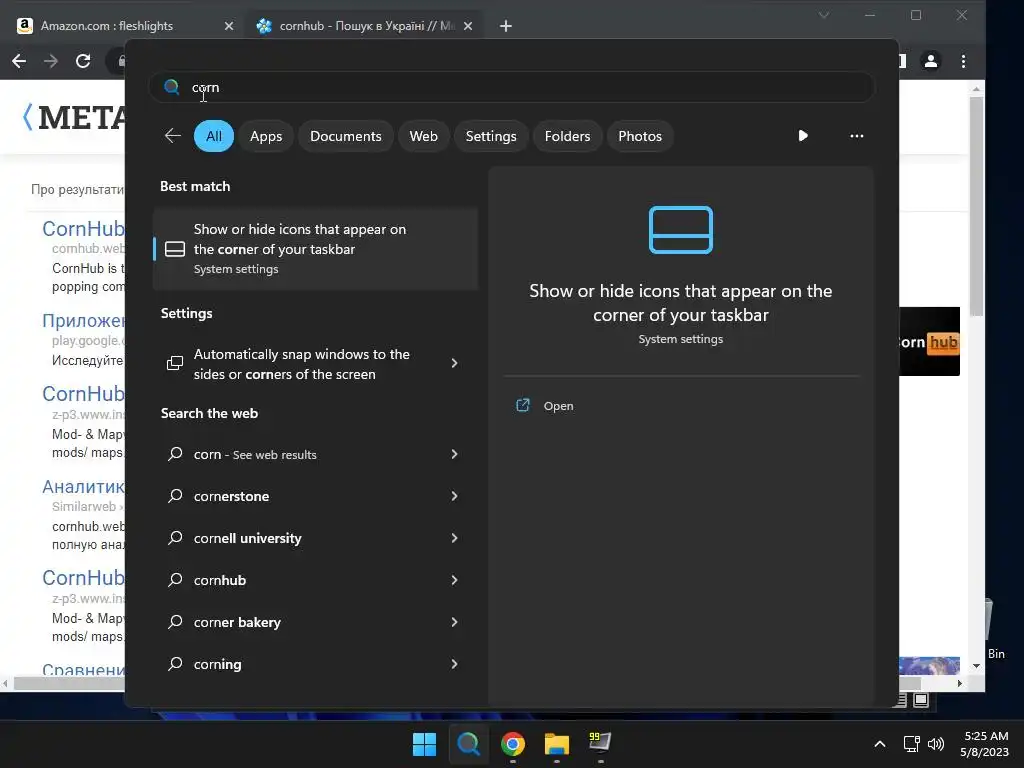
Task: Select the Photos filter
Action: coord(640,136)
